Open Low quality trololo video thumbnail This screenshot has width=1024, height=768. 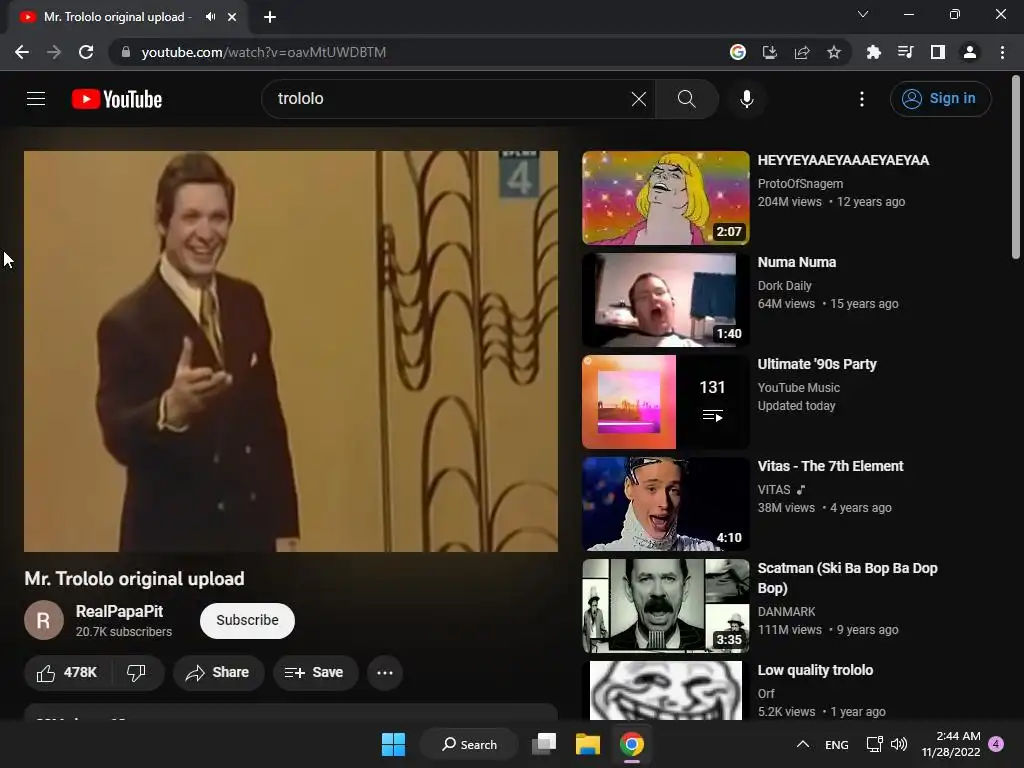665,690
